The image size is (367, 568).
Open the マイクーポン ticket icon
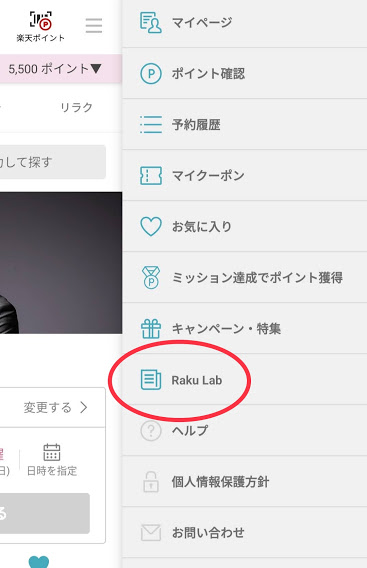pos(151,176)
